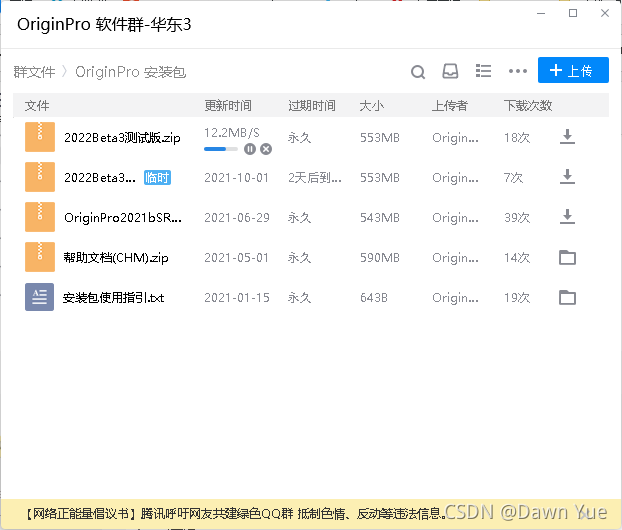Click the 临时 tag badge
This screenshot has height=530, width=622.
click(157, 177)
